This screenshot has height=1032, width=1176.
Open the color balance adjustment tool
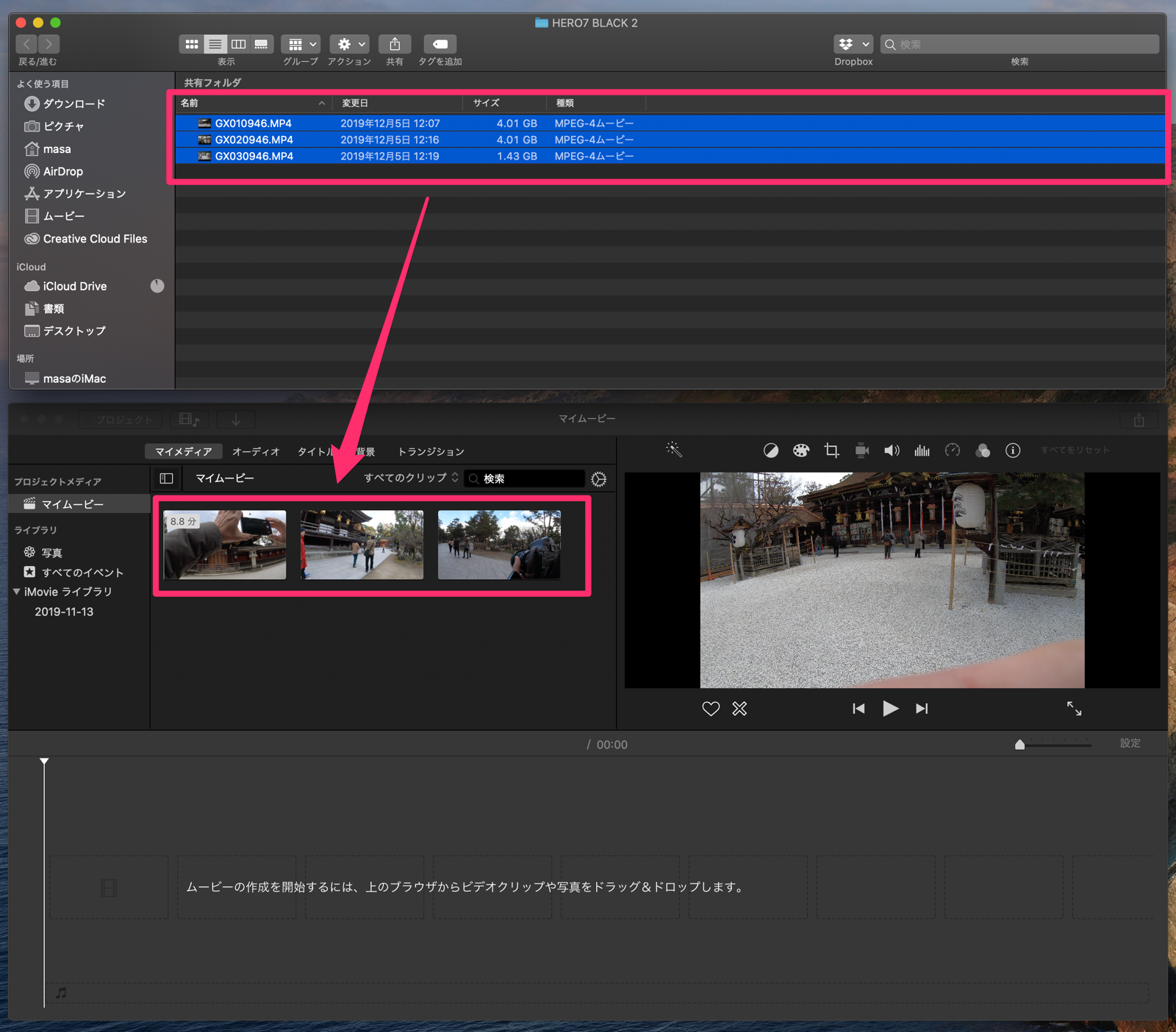(770, 451)
